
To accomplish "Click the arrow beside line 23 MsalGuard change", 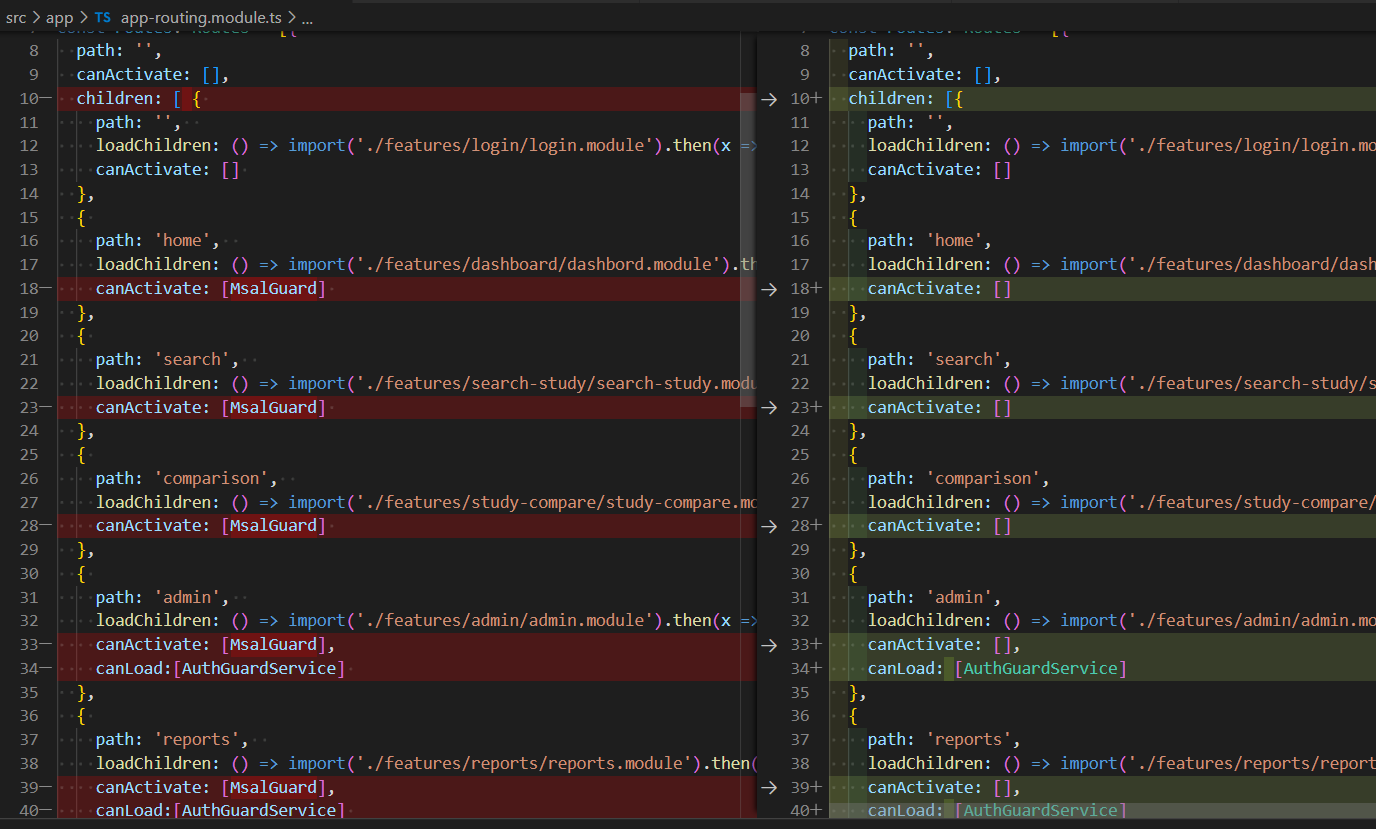I will (767, 407).
